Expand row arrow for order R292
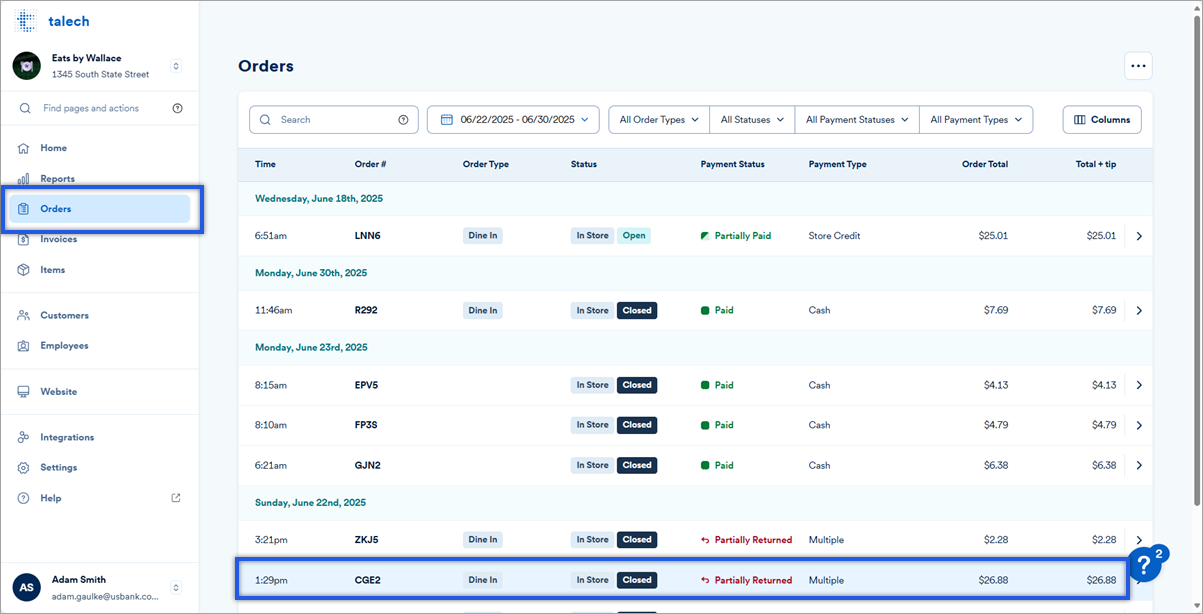Viewport: 1203px width, 614px height. pyautogui.click(x=1139, y=310)
